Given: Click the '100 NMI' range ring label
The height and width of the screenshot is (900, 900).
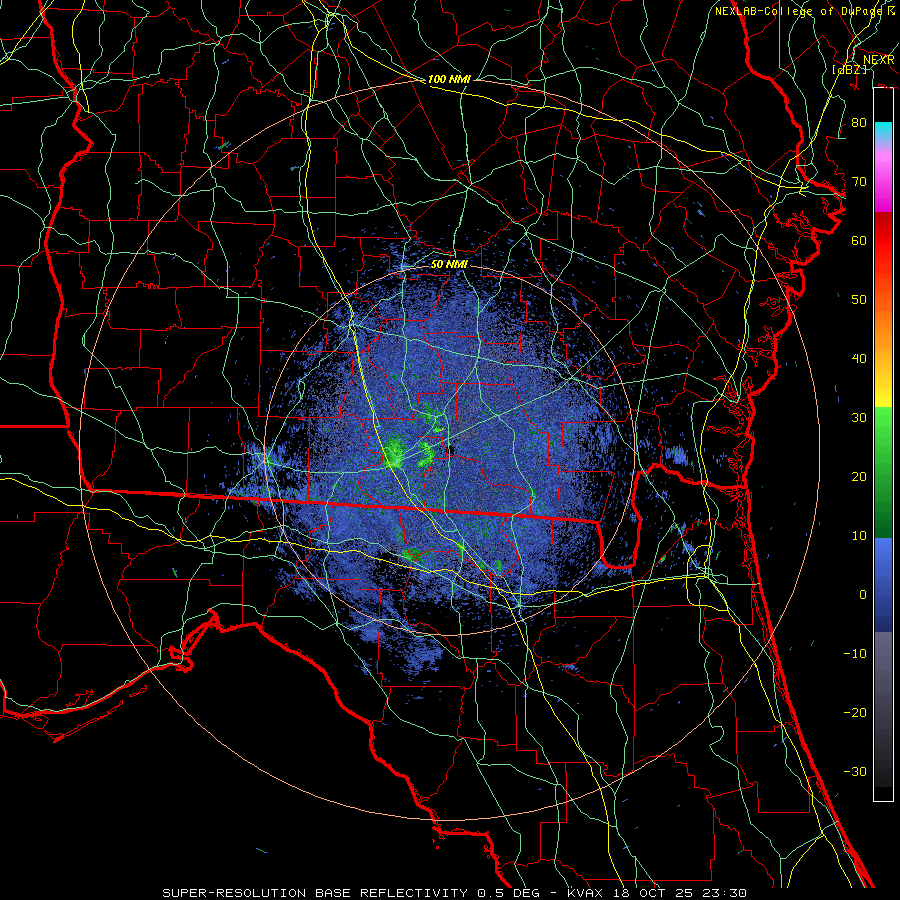Looking at the screenshot, I should point(449,79).
